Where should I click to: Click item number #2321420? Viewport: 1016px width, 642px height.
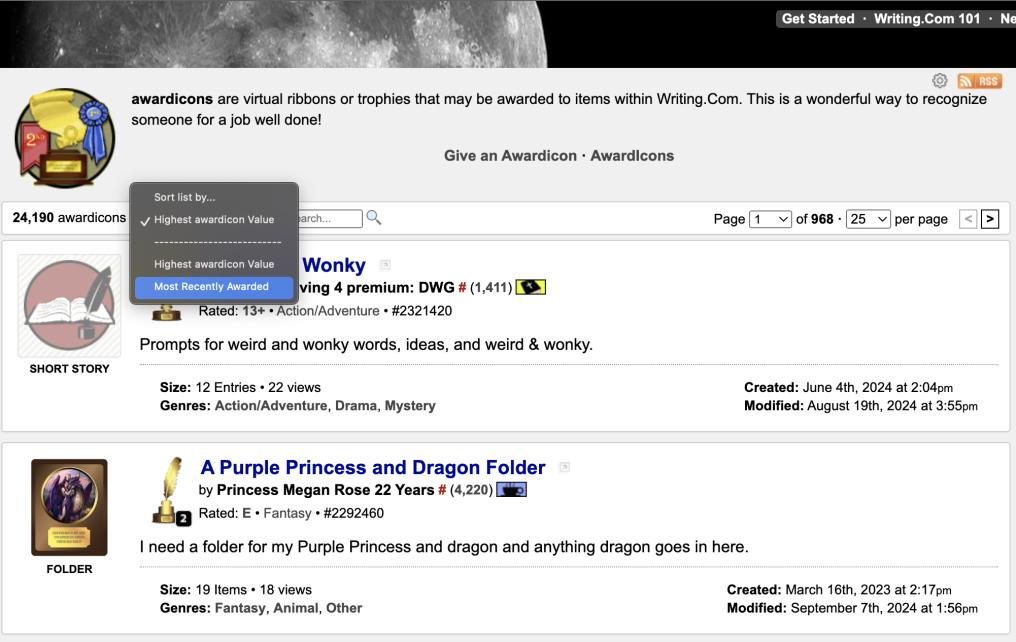(x=422, y=311)
